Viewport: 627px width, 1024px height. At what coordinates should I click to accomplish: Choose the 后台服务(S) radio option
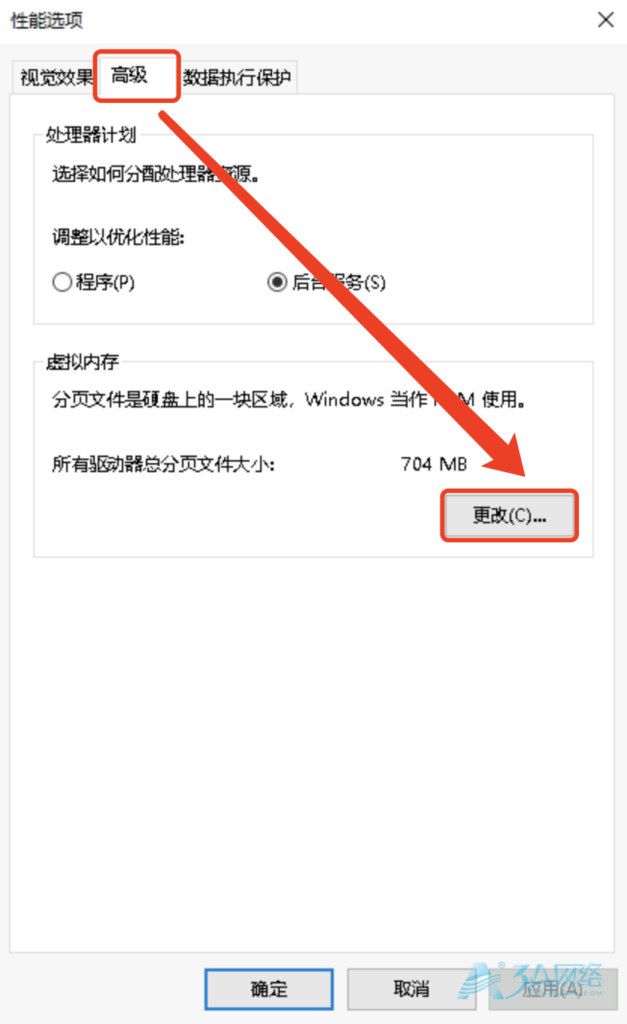(x=277, y=282)
